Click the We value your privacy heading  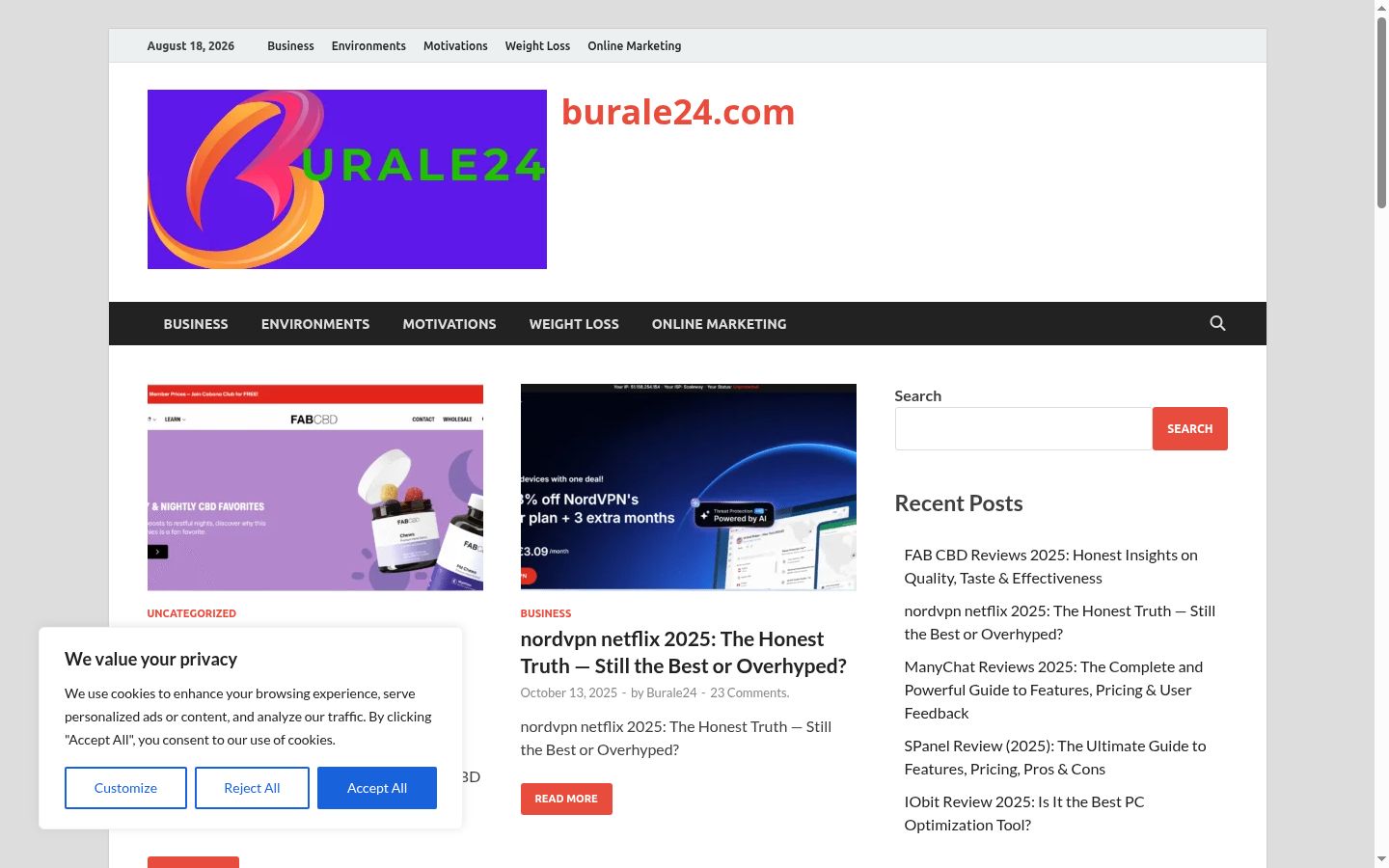click(x=150, y=659)
